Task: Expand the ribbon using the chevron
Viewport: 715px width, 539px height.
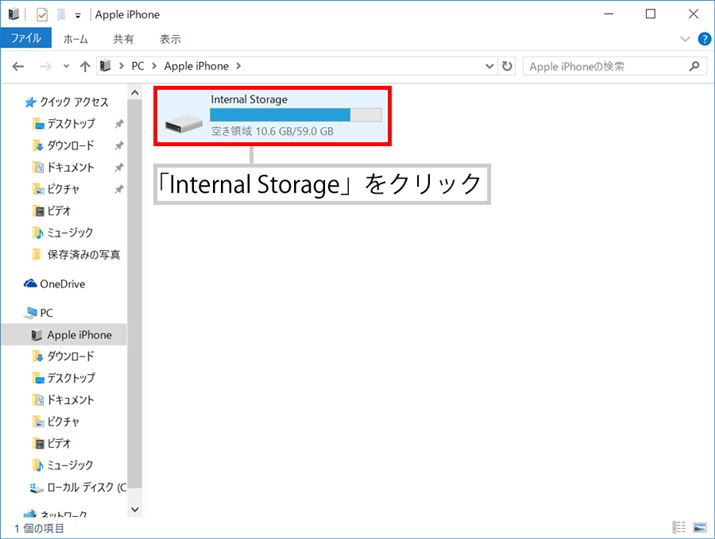Action: 684,39
